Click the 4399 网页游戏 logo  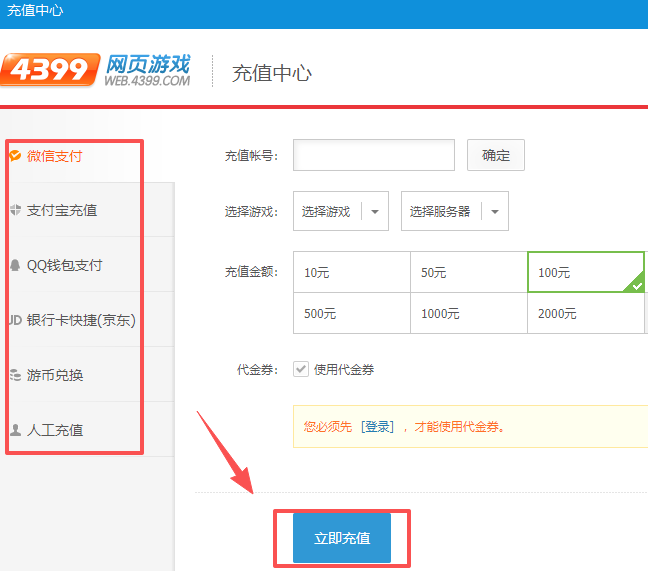pyautogui.click(x=96, y=70)
